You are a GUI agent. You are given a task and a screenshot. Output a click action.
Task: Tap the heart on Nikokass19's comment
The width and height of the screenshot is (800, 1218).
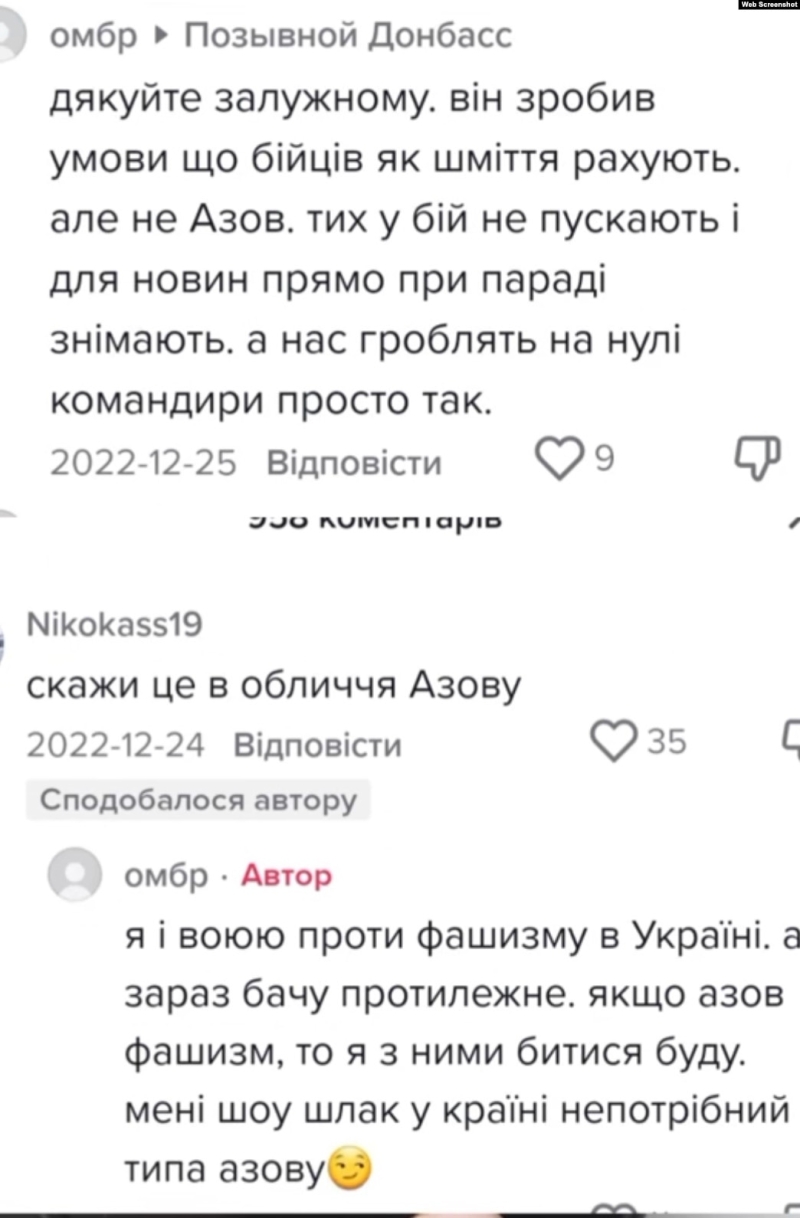click(x=612, y=741)
